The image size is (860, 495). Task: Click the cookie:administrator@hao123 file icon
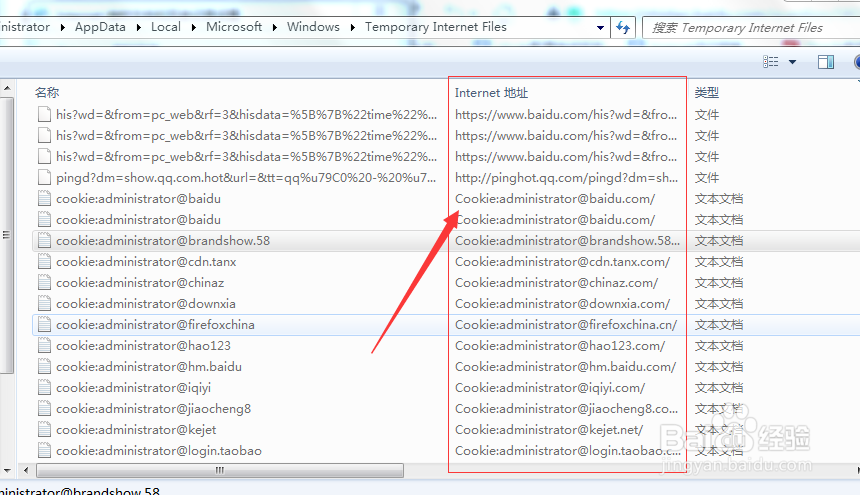click(44, 346)
